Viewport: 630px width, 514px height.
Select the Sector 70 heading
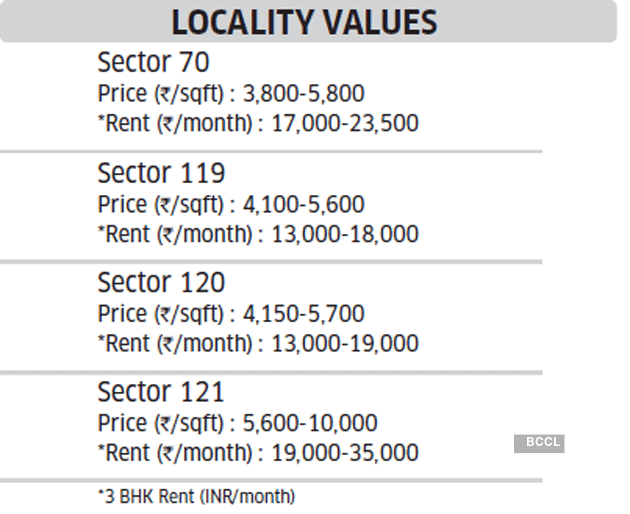click(153, 63)
